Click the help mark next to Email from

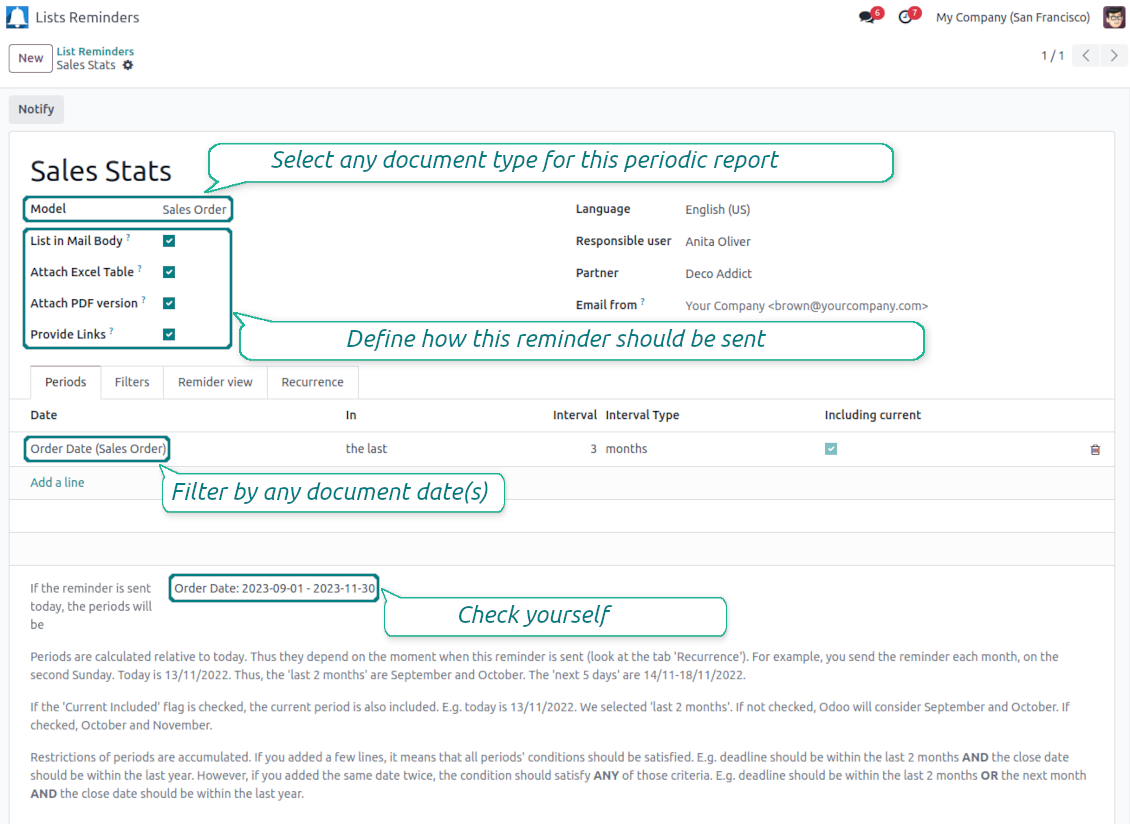point(643,301)
